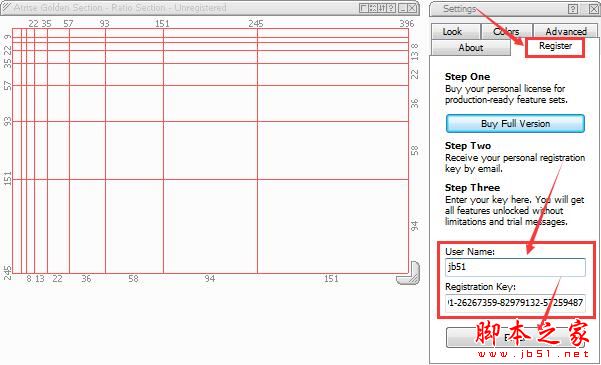Close the Settings panel

point(593,9)
